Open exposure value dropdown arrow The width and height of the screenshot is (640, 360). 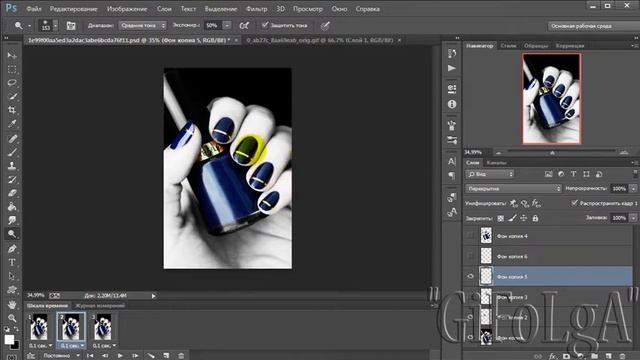click(227, 25)
